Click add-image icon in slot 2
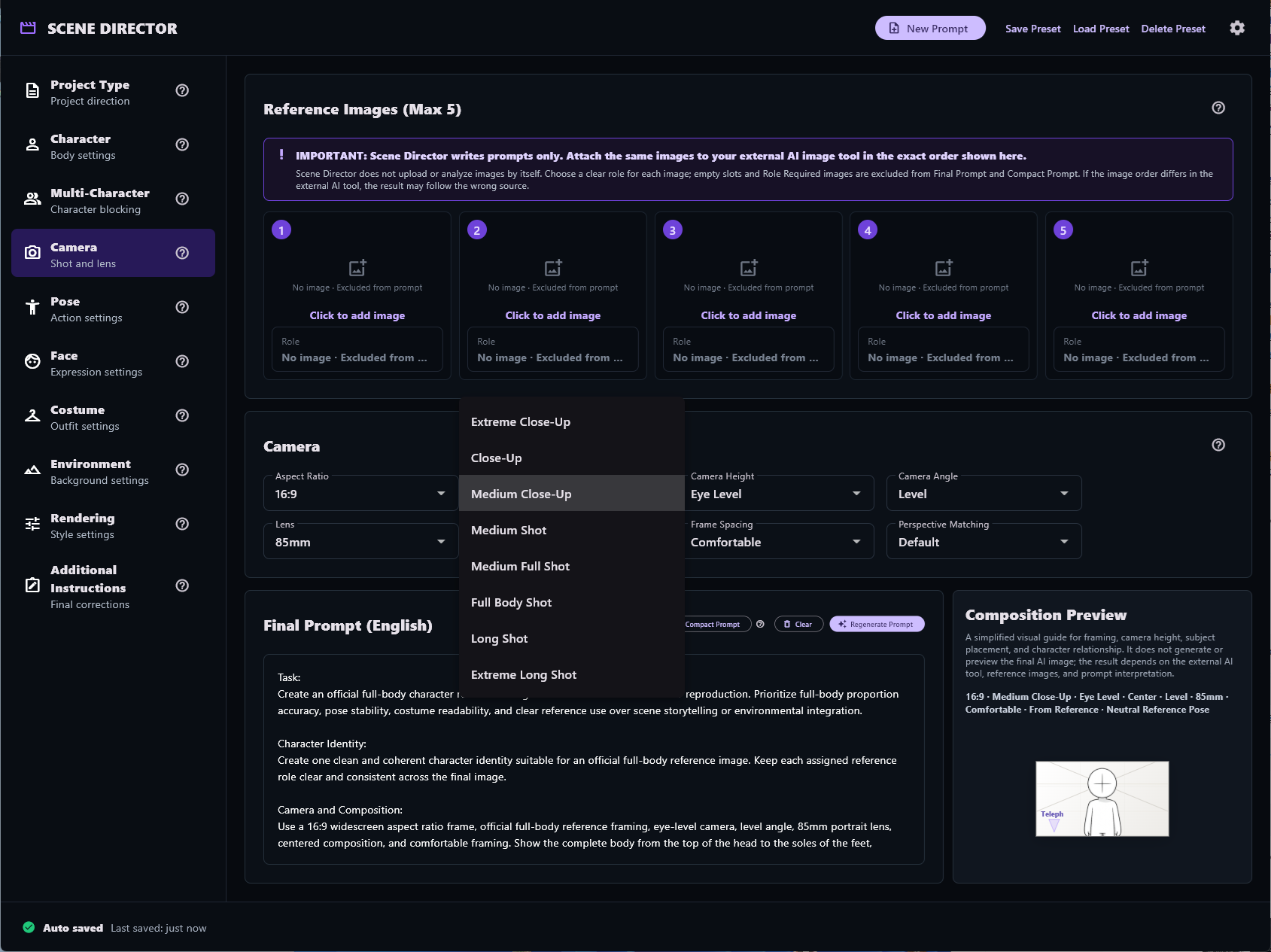The height and width of the screenshot is (952, 1271). coord(553,267)
